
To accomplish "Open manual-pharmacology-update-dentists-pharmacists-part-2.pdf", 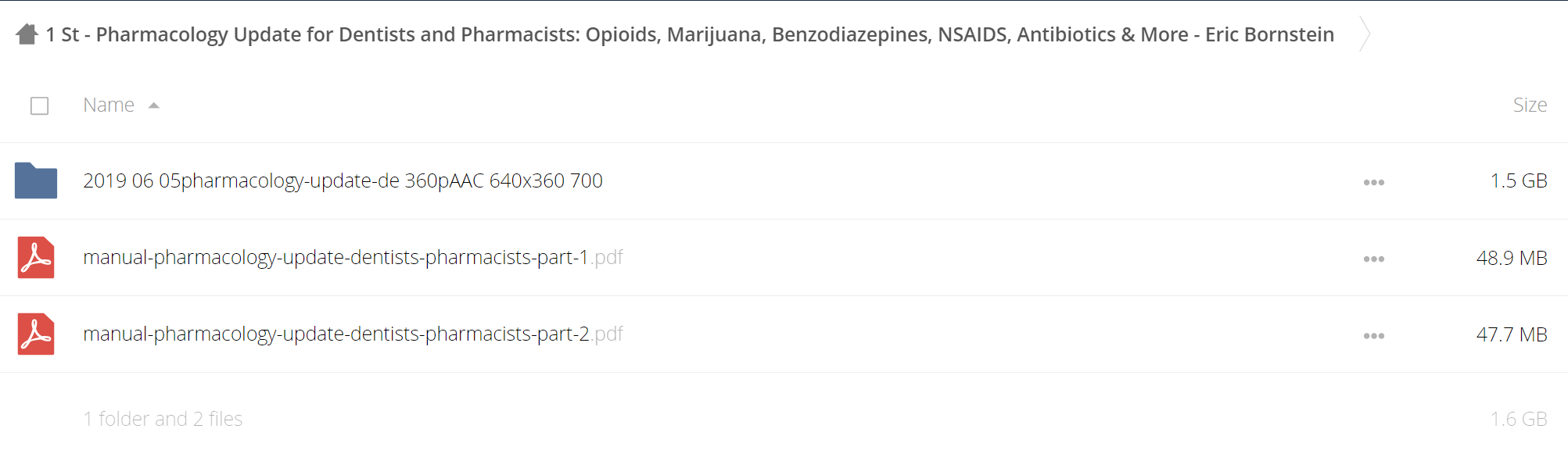I will [353, 334].
